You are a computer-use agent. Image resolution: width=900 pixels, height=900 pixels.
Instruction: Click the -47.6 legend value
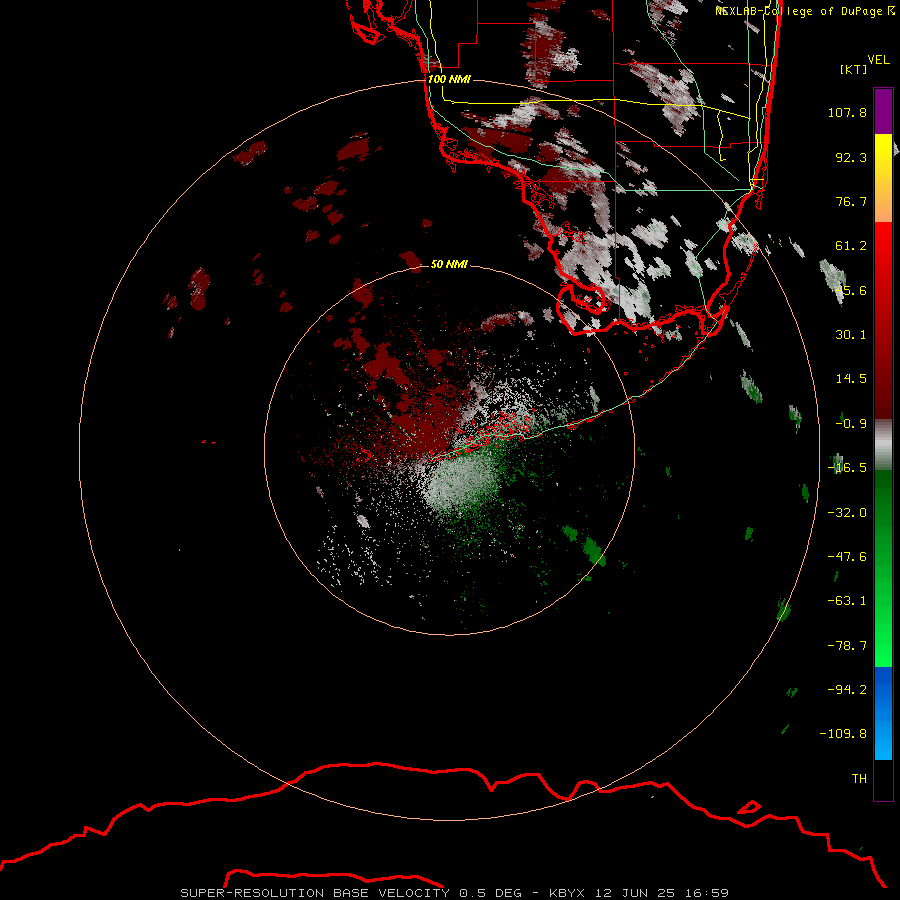click(x=847, y=557)
